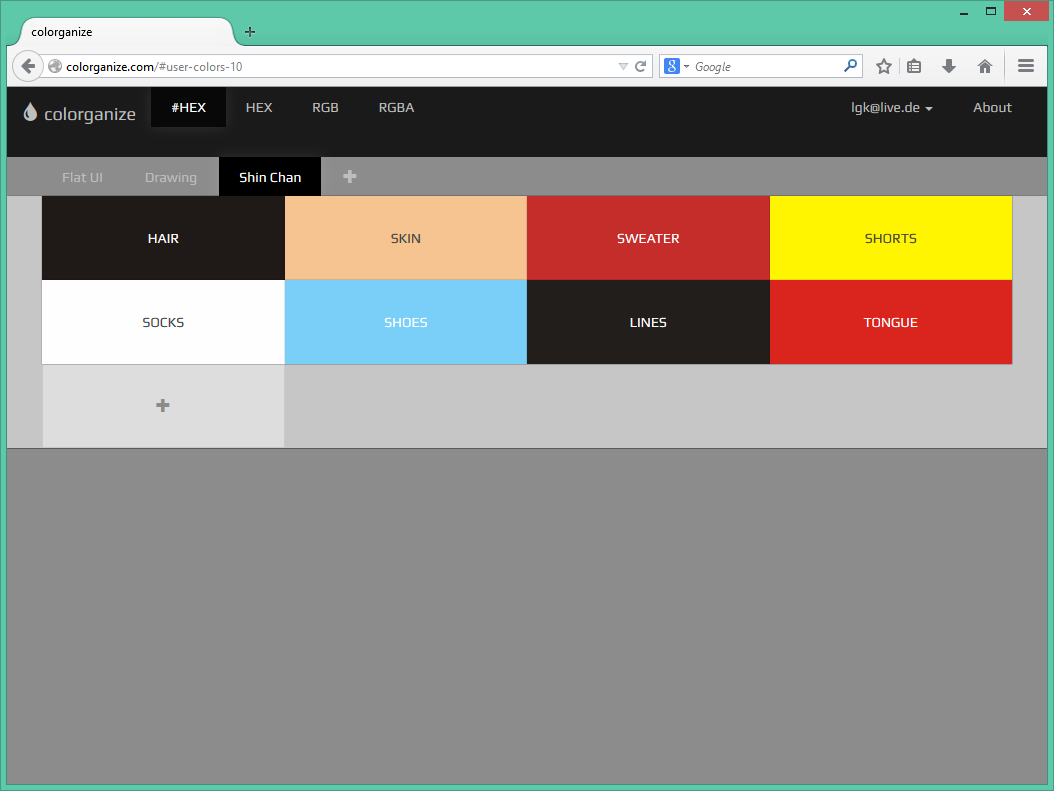Switch to the Drawing palette tab
This screenshot has width=1054, height=791.
tap(171, 177)
